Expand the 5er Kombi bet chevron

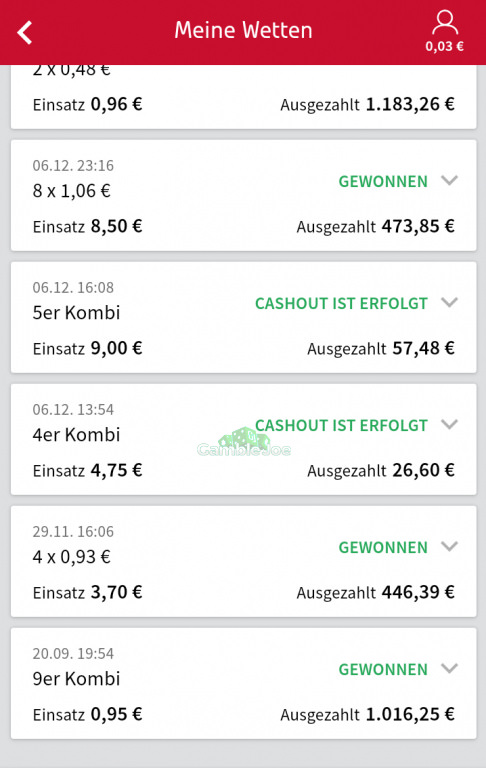[449, 302]
